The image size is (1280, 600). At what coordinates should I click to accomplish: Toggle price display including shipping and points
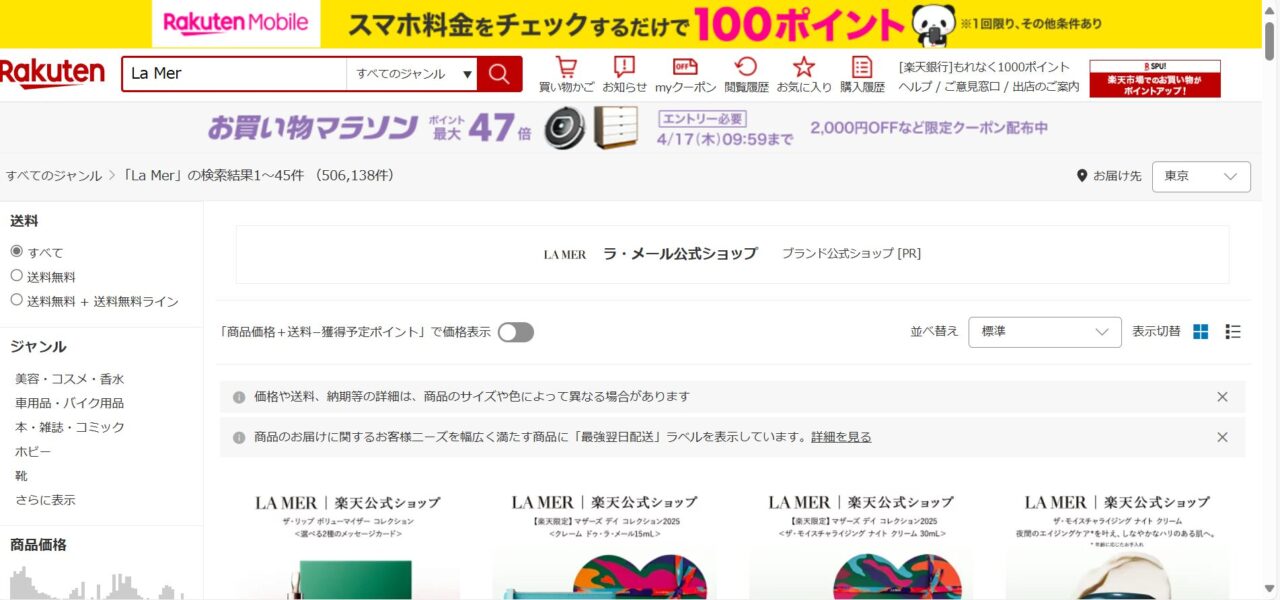click(x=516, y=332)
